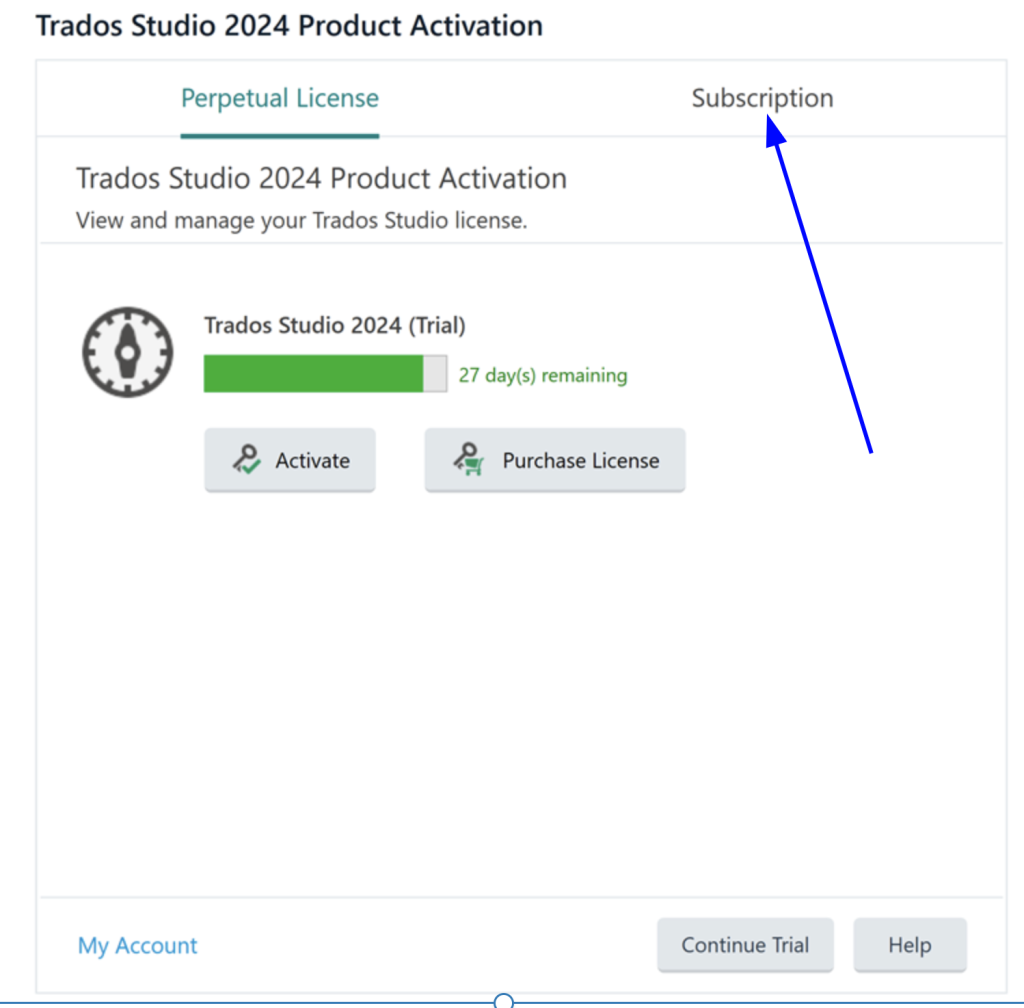
Task: Click the compass-style Trados Studio icon
Action: click(x=127, y=352)
